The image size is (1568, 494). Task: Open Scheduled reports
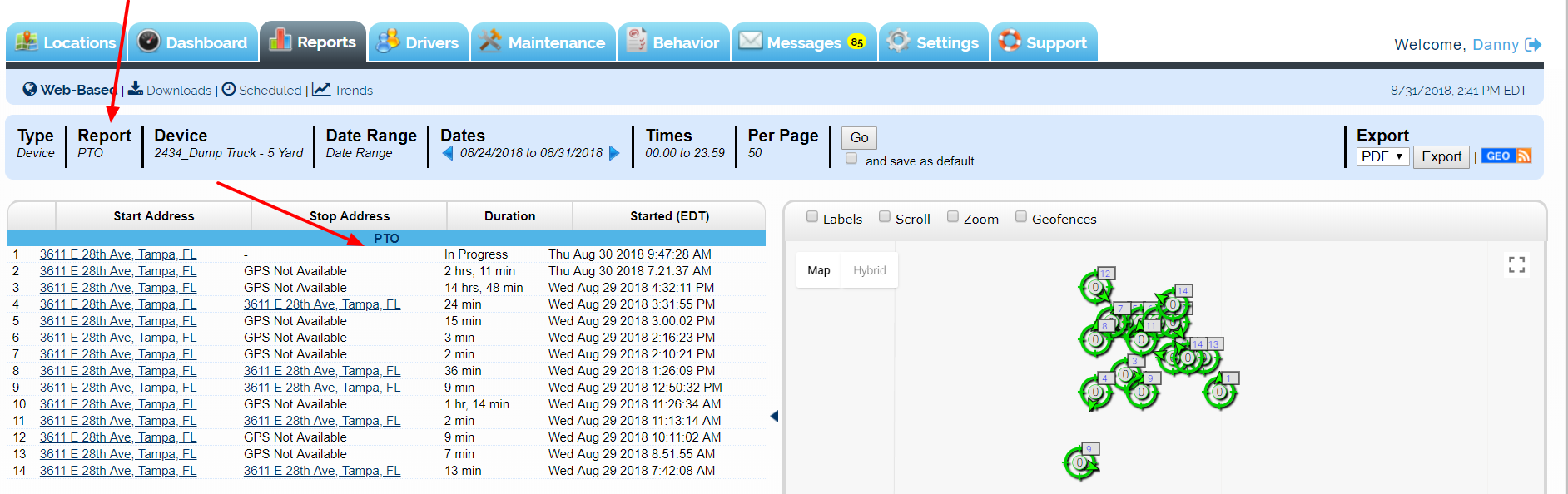point(261,90)
